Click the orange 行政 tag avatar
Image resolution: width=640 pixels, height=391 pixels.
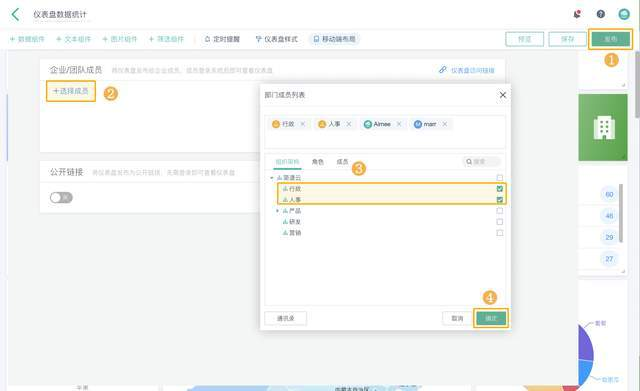pyautogui.click(x=276, y=124)
